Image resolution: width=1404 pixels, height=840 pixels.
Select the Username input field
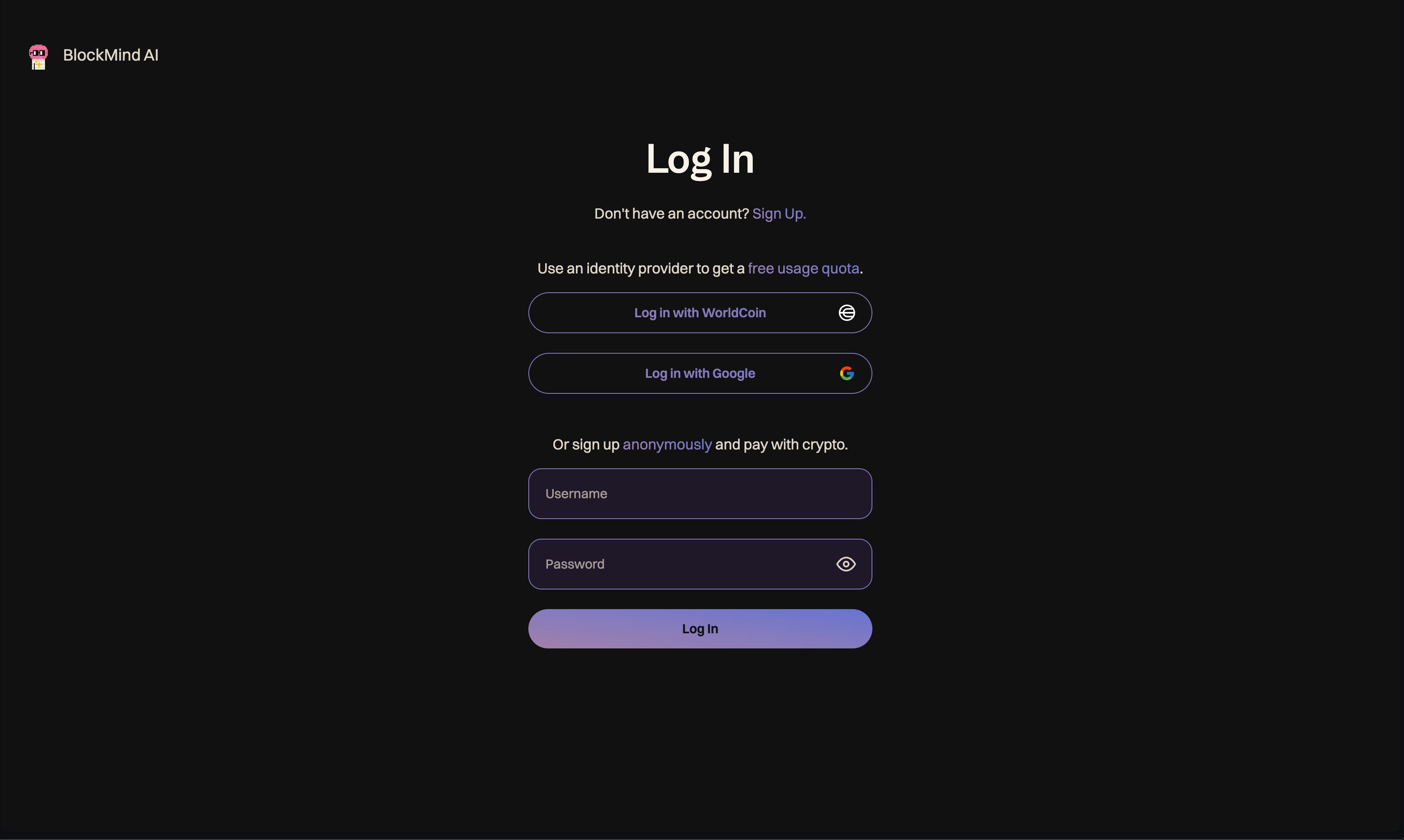coord(700,493)
